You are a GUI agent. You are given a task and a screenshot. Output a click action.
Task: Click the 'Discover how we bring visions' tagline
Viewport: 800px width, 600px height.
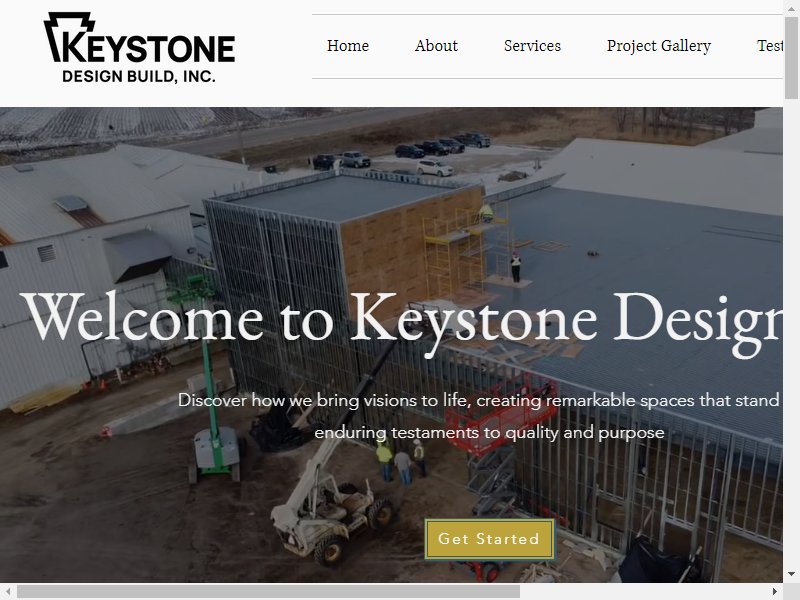pos(480,401)
